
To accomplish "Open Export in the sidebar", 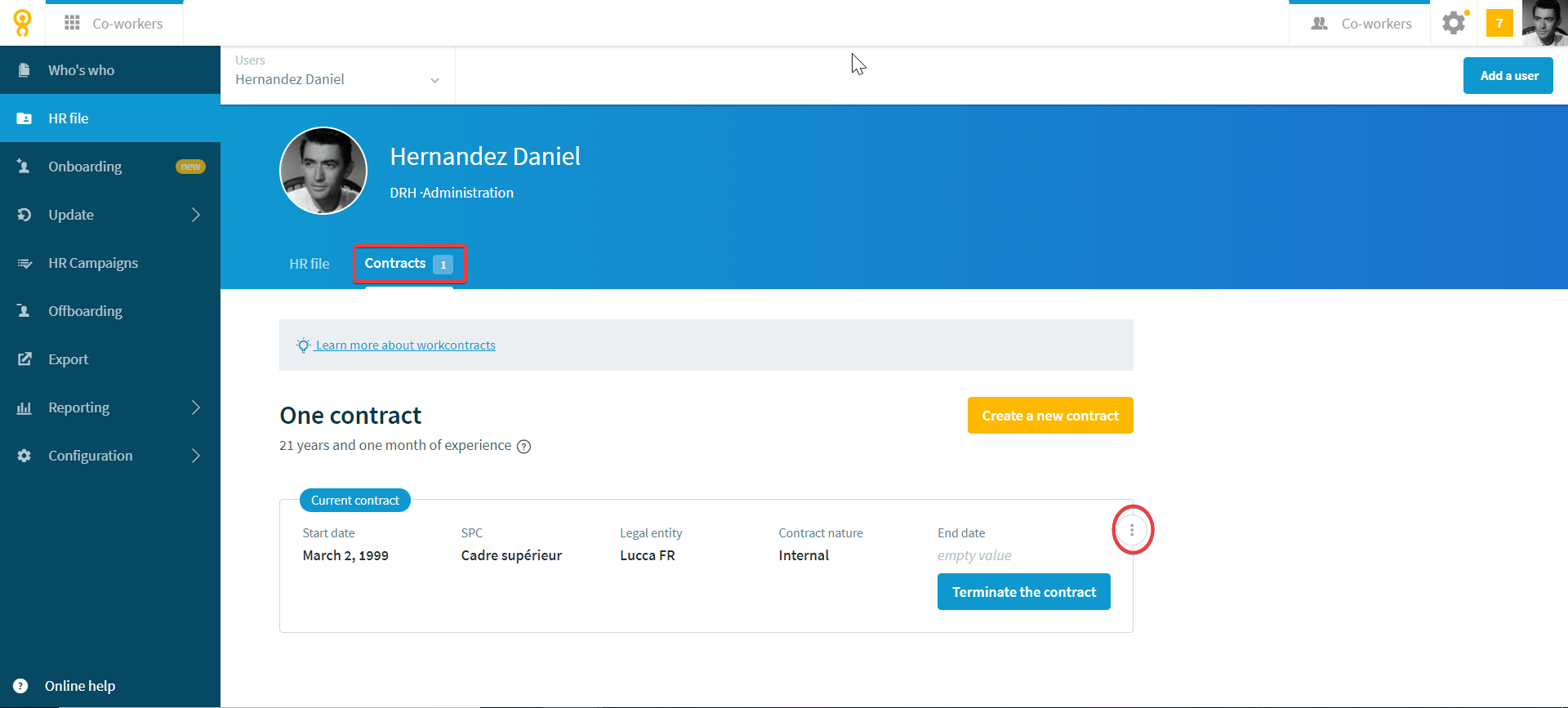I will (110, 359).
